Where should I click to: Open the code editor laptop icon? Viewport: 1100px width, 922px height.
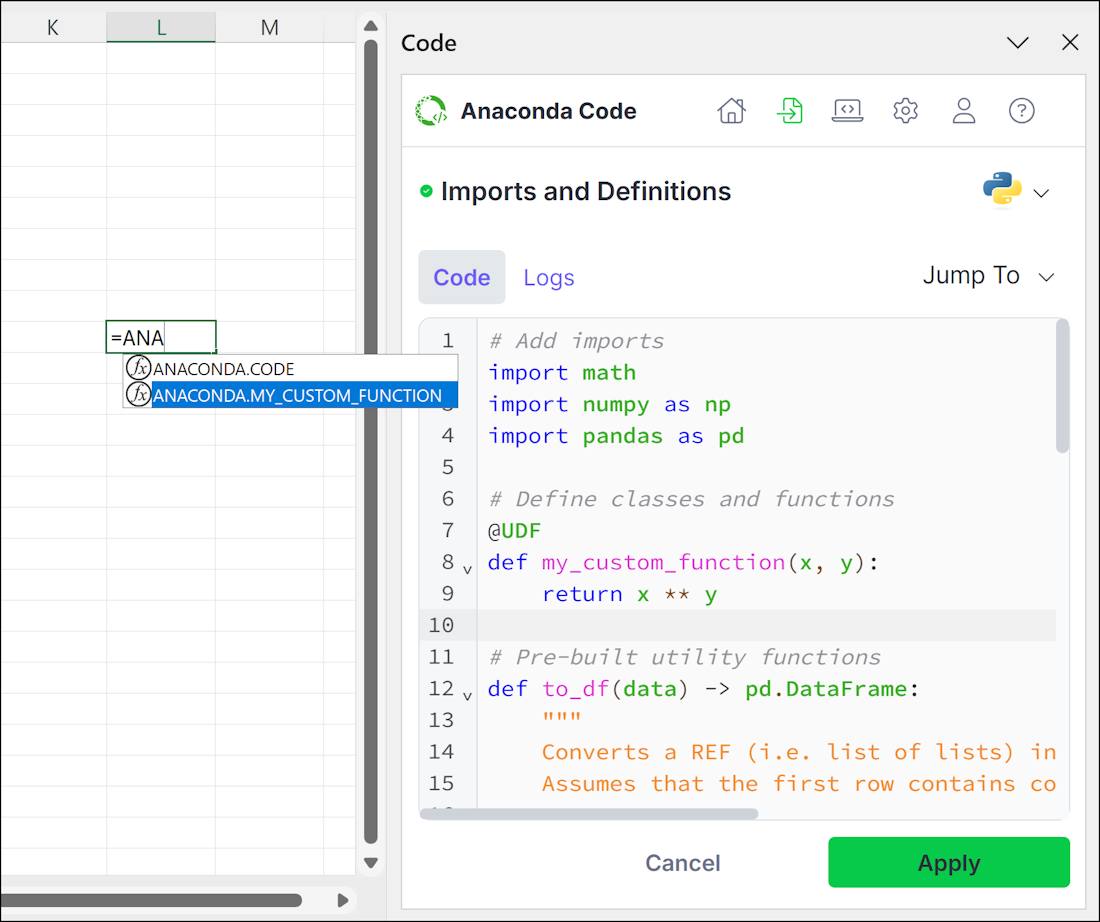pyautogui.click(x=847, y=110)
